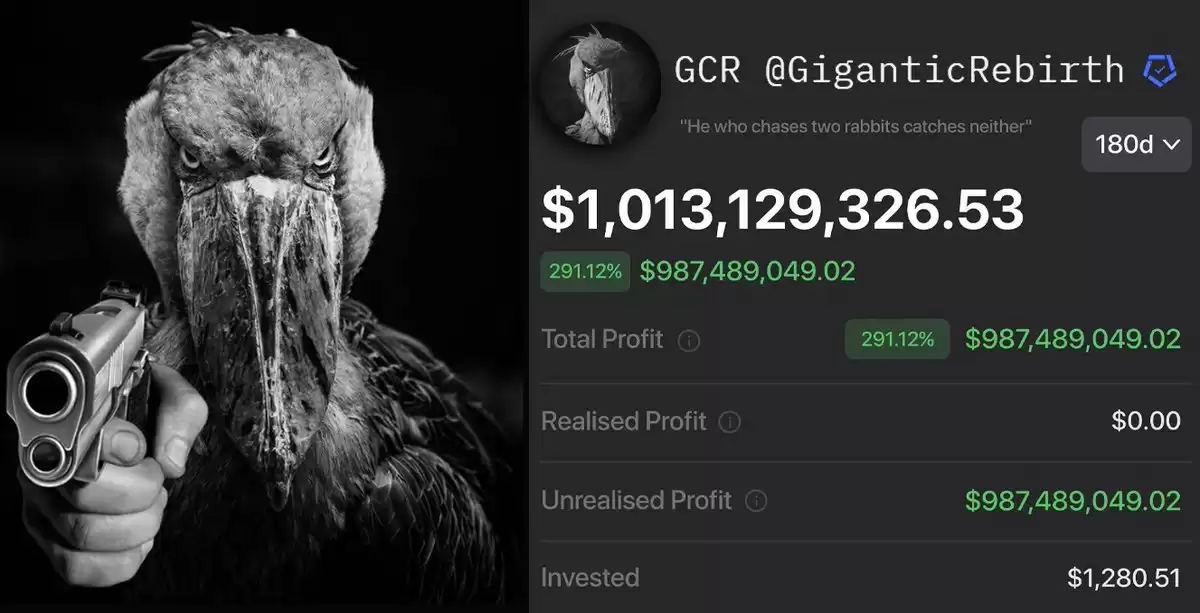Click the $1,013,129,326.53 portfolio balance

point(782,210)
